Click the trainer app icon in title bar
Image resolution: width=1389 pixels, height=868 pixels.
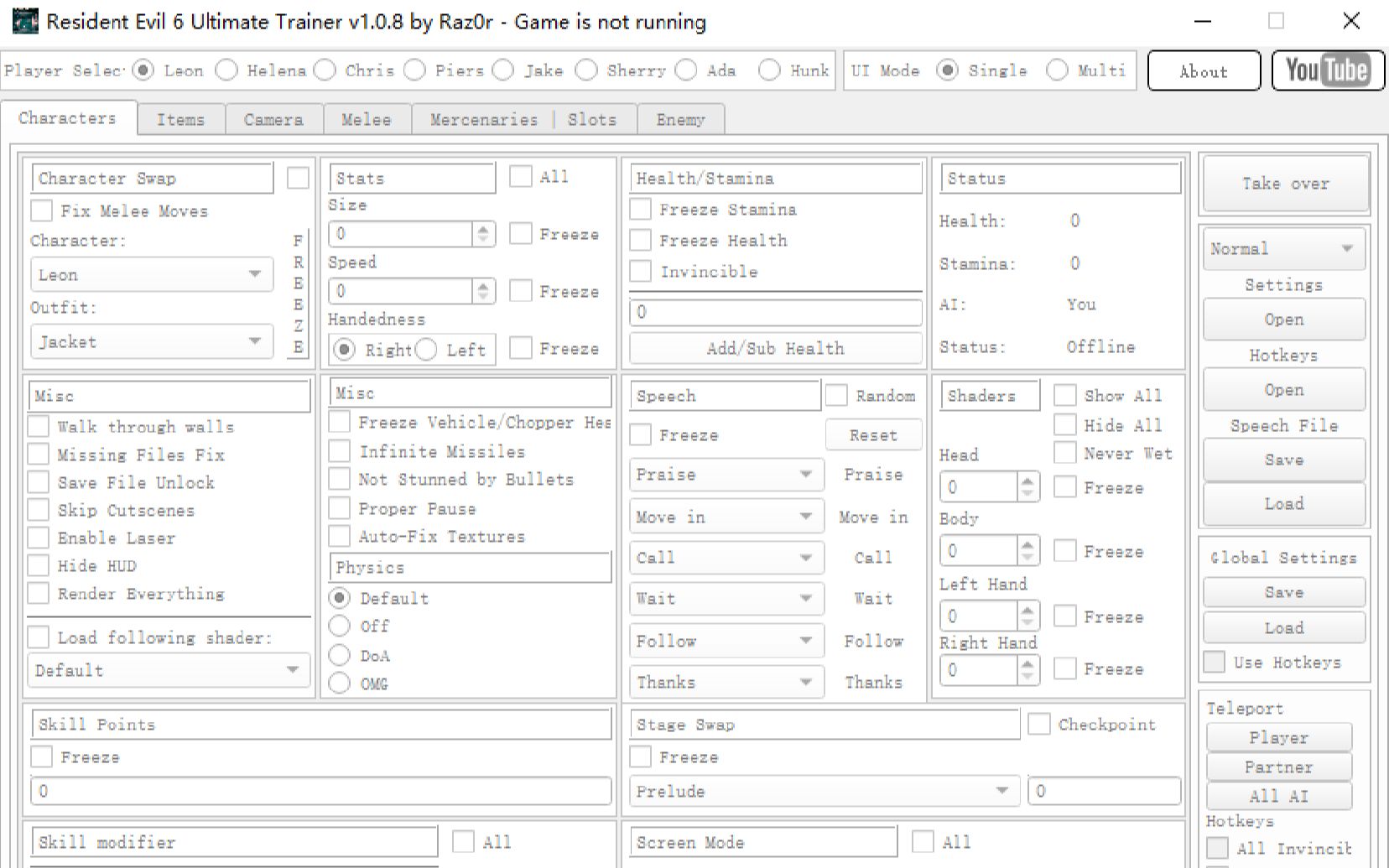coord(25,22)
